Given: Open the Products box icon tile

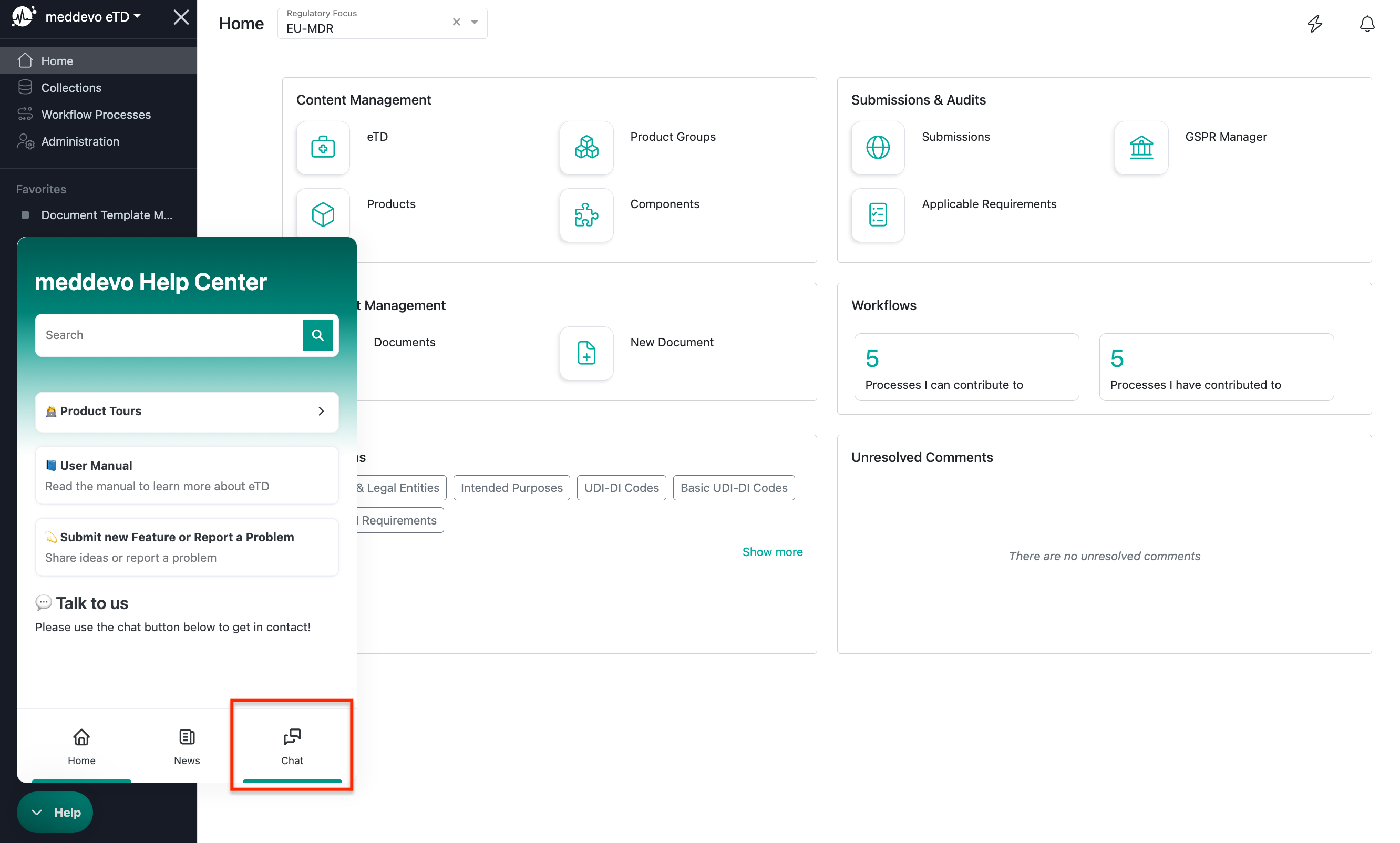Looking at the screenshot, I should click(323, 214).
